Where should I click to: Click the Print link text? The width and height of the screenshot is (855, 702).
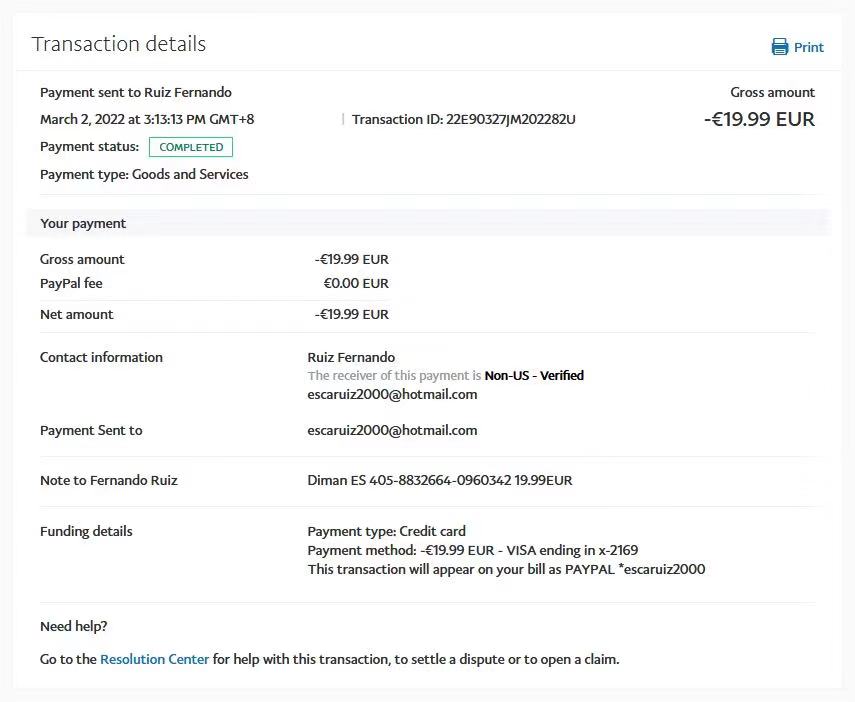pos(808,47)
